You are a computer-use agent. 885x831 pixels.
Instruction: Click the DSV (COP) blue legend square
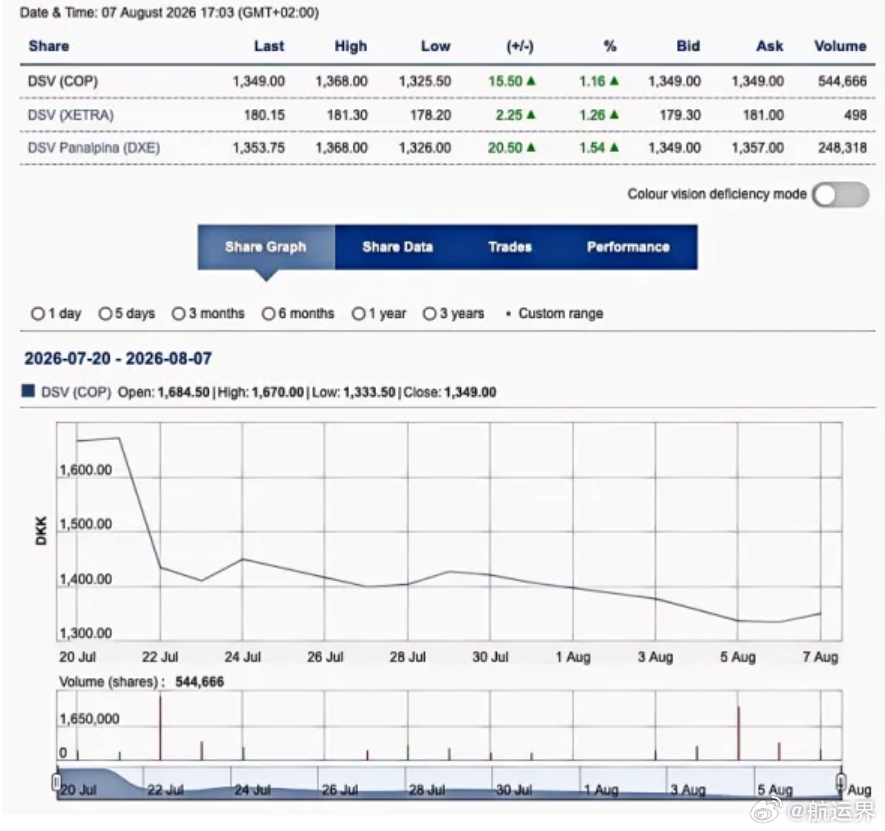[x=28, y=391]
